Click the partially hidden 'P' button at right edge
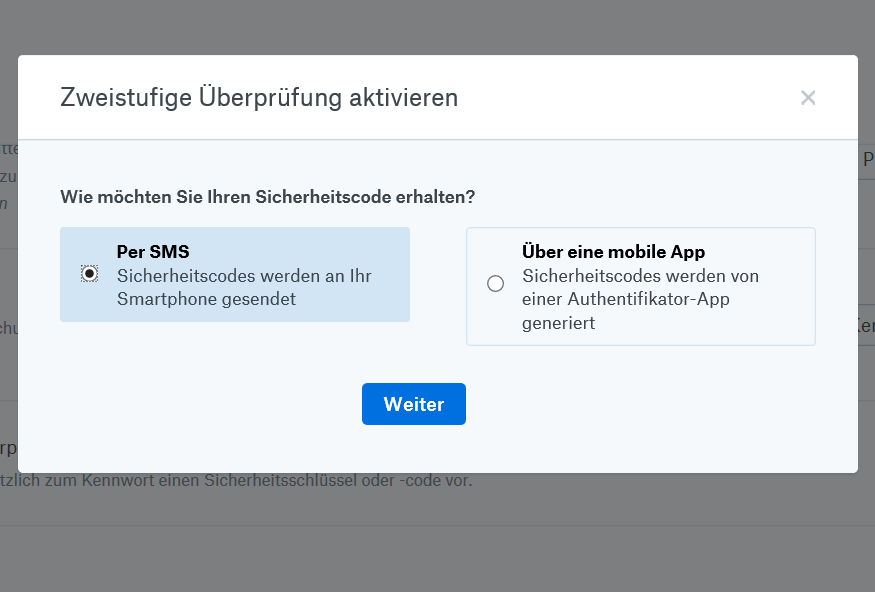 [867, 159]
